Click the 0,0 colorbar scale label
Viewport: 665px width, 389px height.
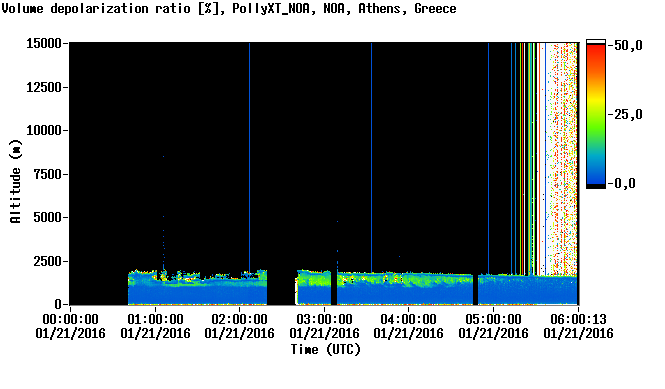point(625,184)
